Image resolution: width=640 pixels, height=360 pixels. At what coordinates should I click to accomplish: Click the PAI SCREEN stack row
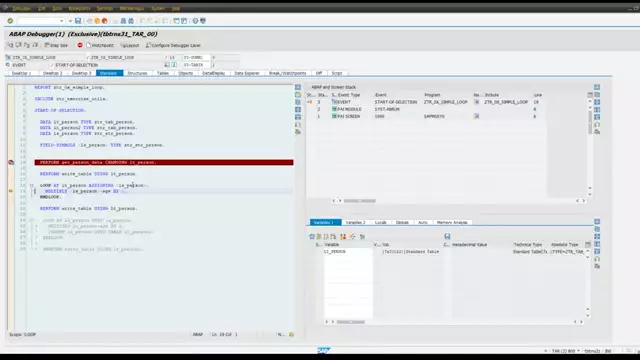click(x=426, y=116)
